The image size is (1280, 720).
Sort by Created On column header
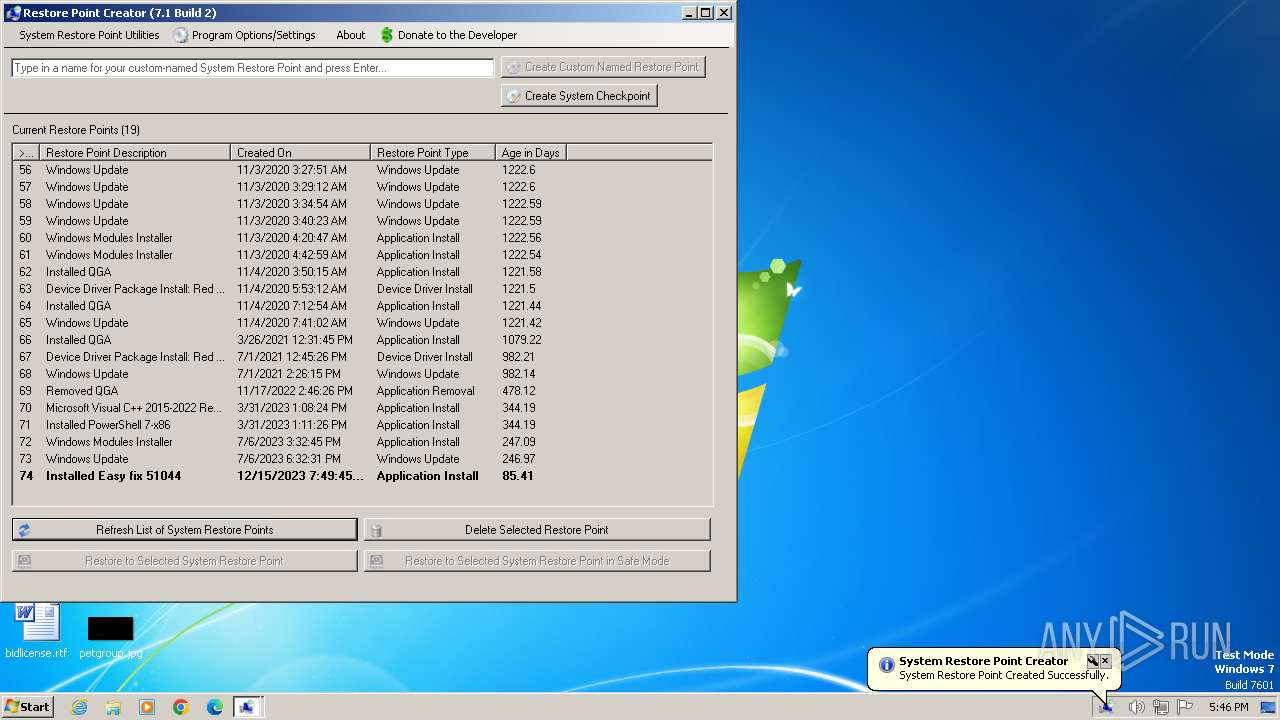point(300,153)
